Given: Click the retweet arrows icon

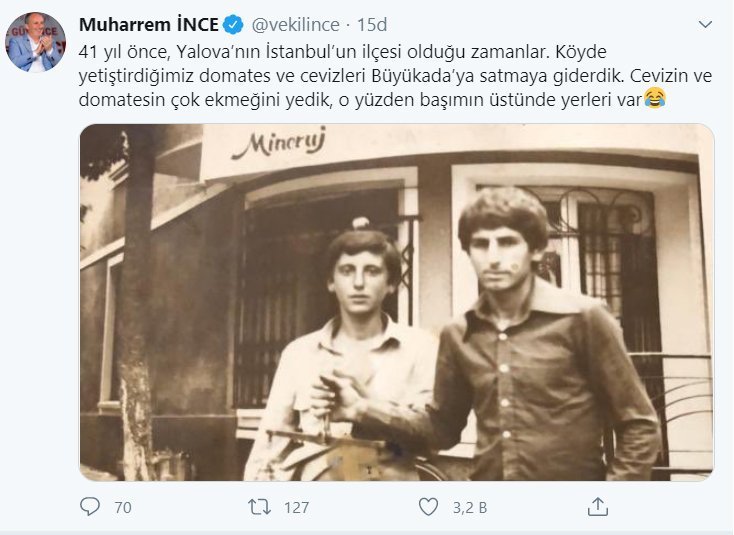Looking at the screenshot, I should [259, 507].
